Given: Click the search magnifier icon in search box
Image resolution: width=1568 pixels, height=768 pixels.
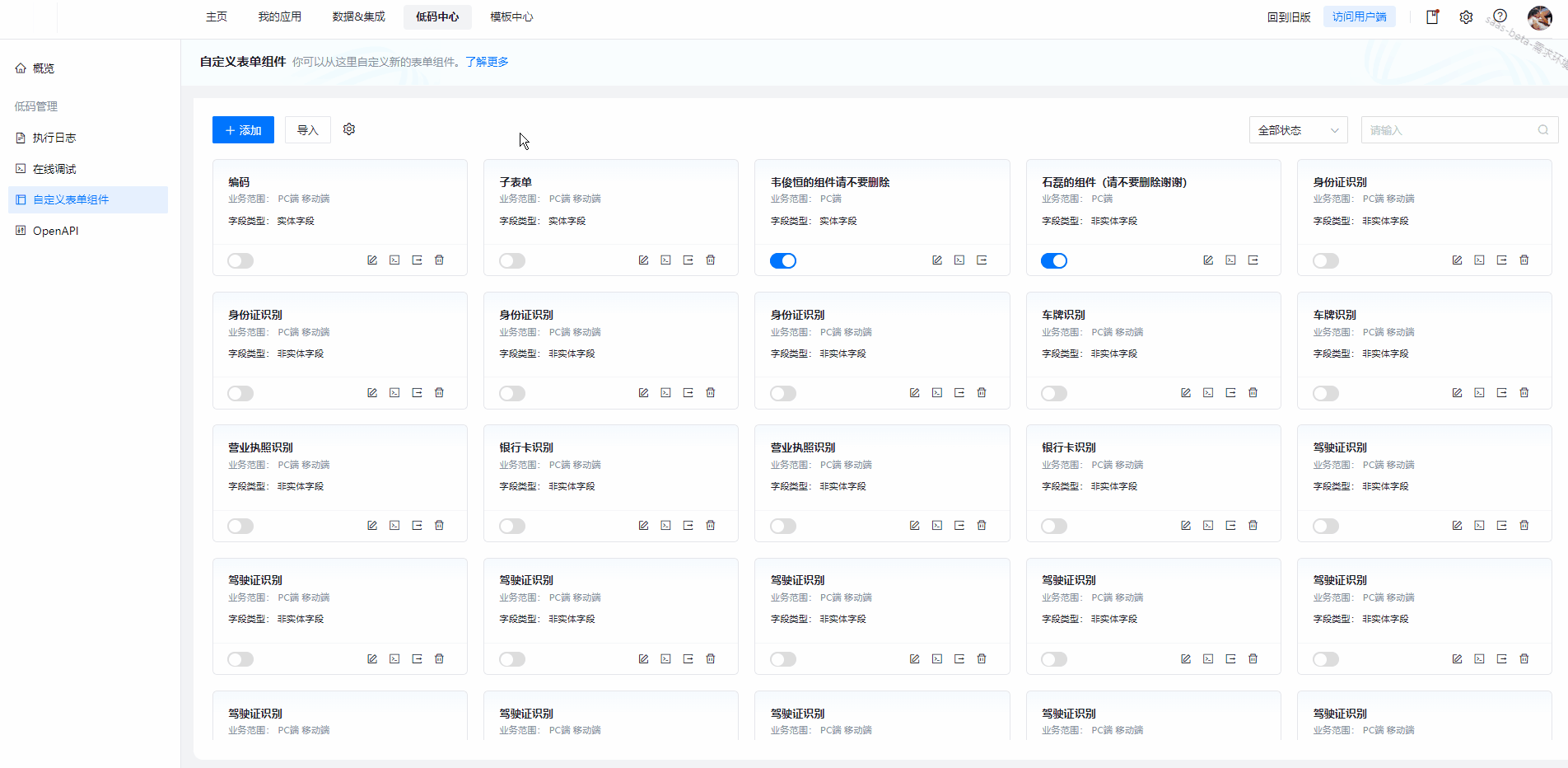Looking at the screenshot, I should pyautogui.click(x=1542, y=130).
